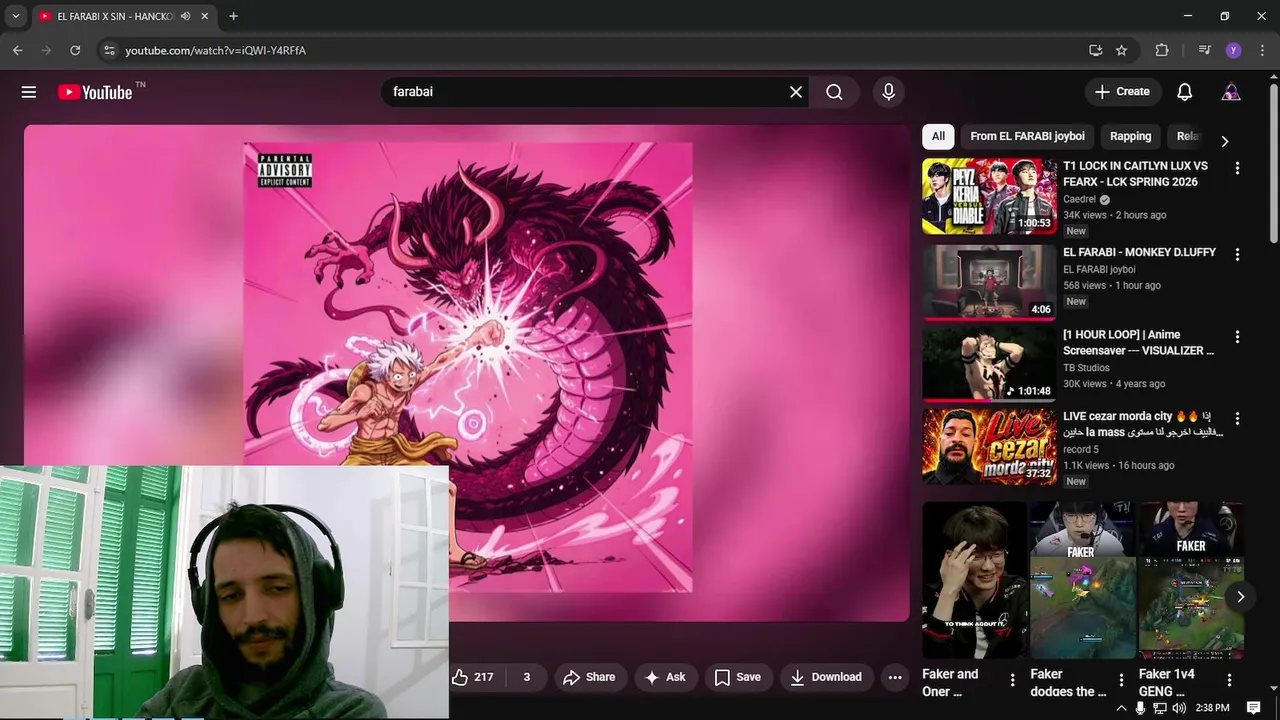This screenshot has width=1280, height=720.
Task: Select the All filter chip
Action: [938, 136]
